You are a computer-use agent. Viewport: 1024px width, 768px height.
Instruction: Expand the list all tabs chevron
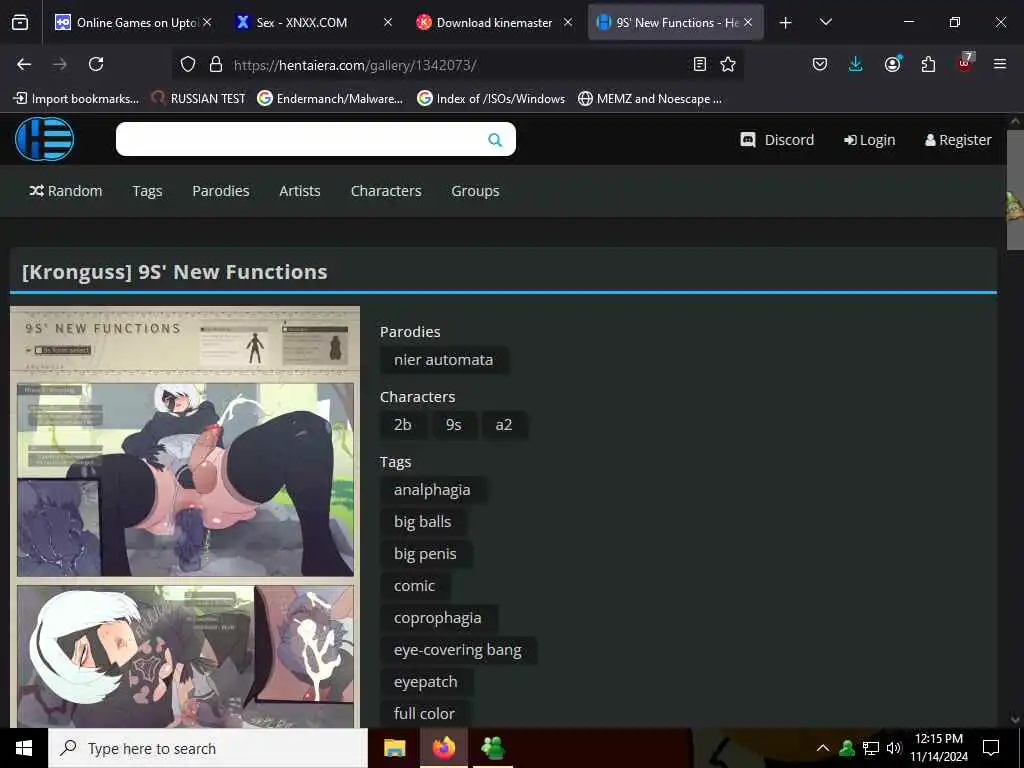click(x=825, y=22)
